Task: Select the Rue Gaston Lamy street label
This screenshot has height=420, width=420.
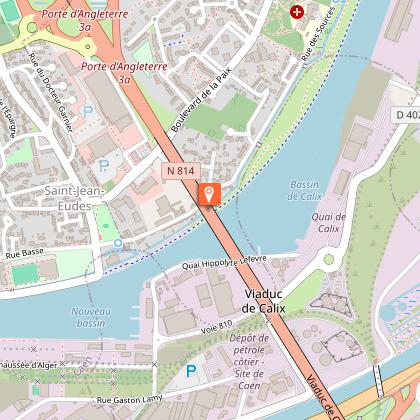Action: (130, 399)
